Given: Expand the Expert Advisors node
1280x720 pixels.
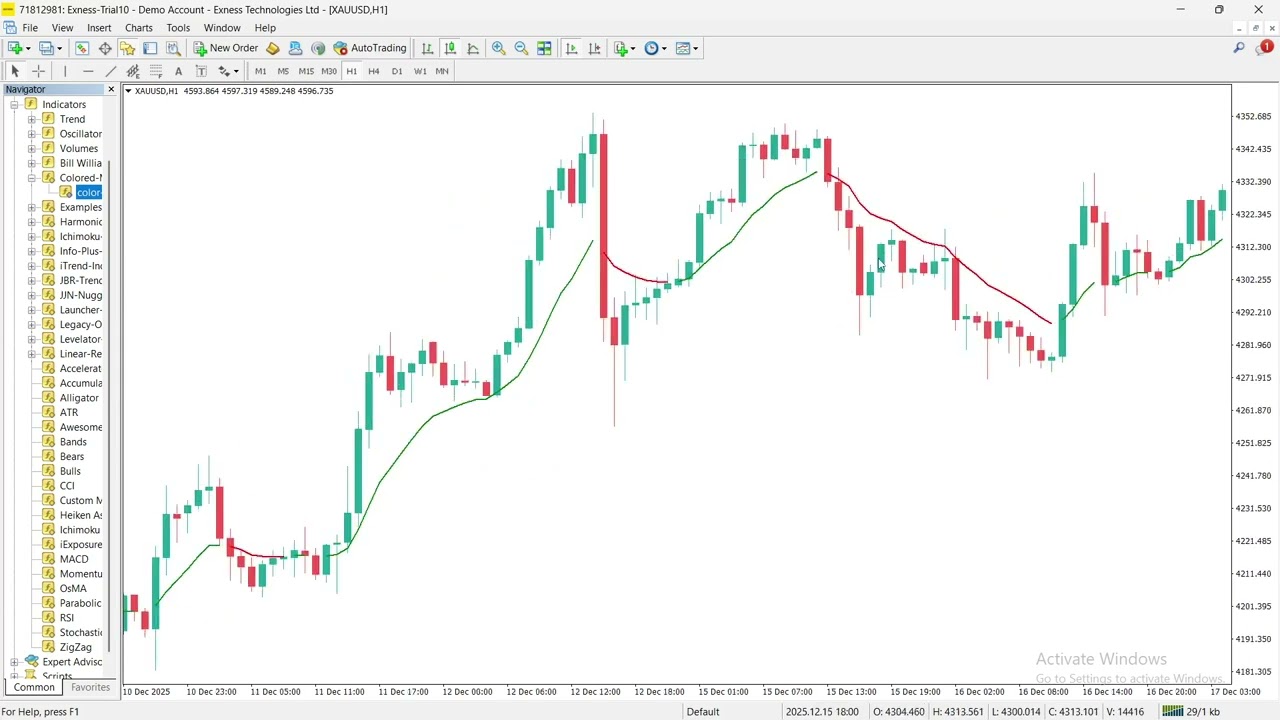Looking at the screenshot, I should pyautogui.click(x=15, y=662).
